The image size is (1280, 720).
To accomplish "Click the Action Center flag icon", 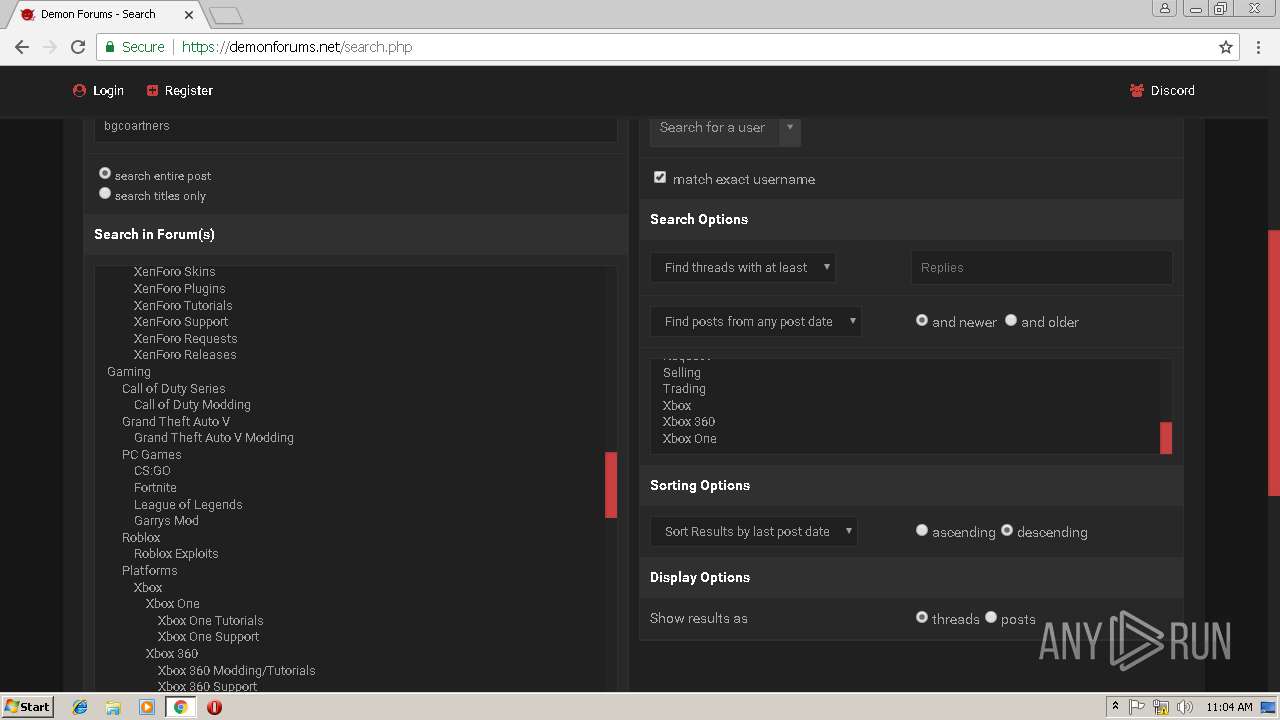I will 1137,707.
